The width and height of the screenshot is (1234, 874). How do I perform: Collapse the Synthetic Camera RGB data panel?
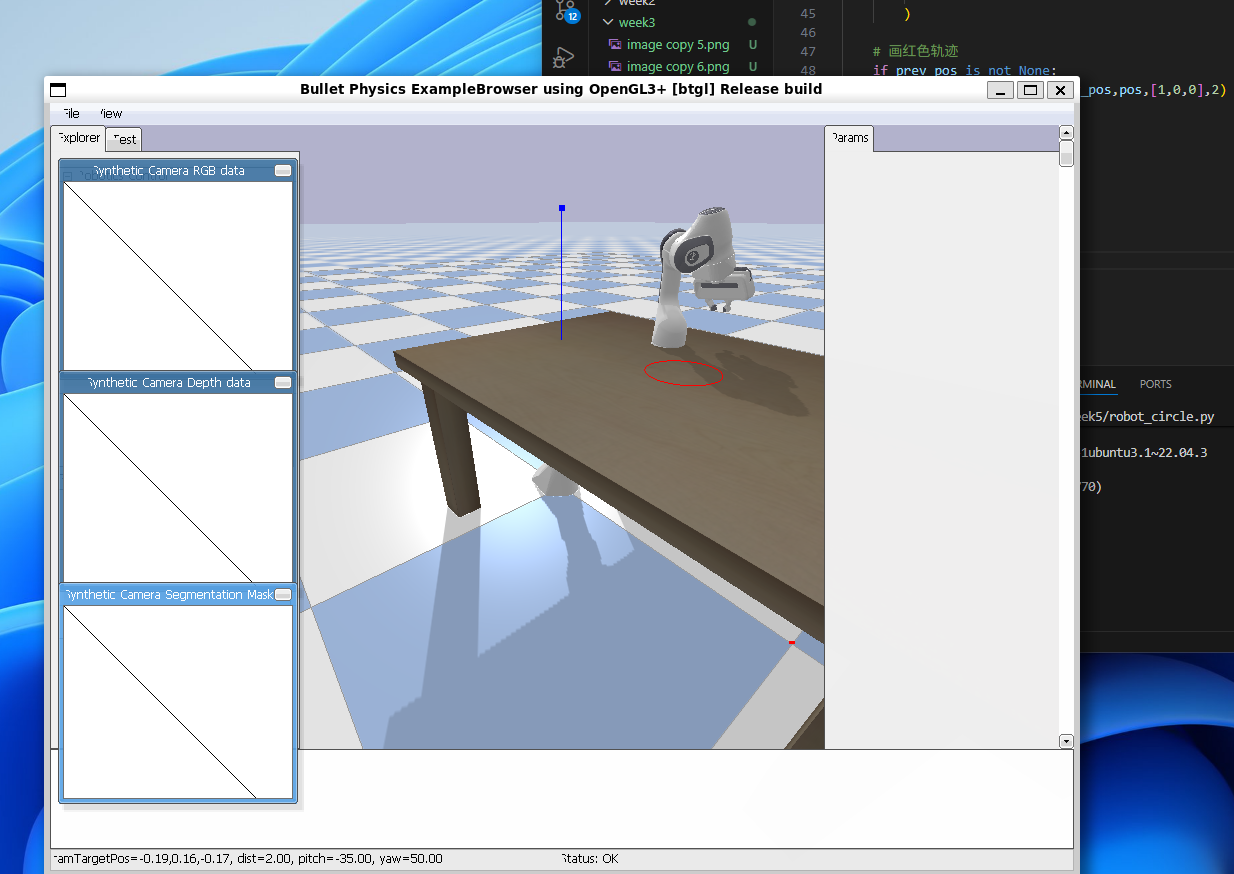pyautogui.click(x=283, y=171)
